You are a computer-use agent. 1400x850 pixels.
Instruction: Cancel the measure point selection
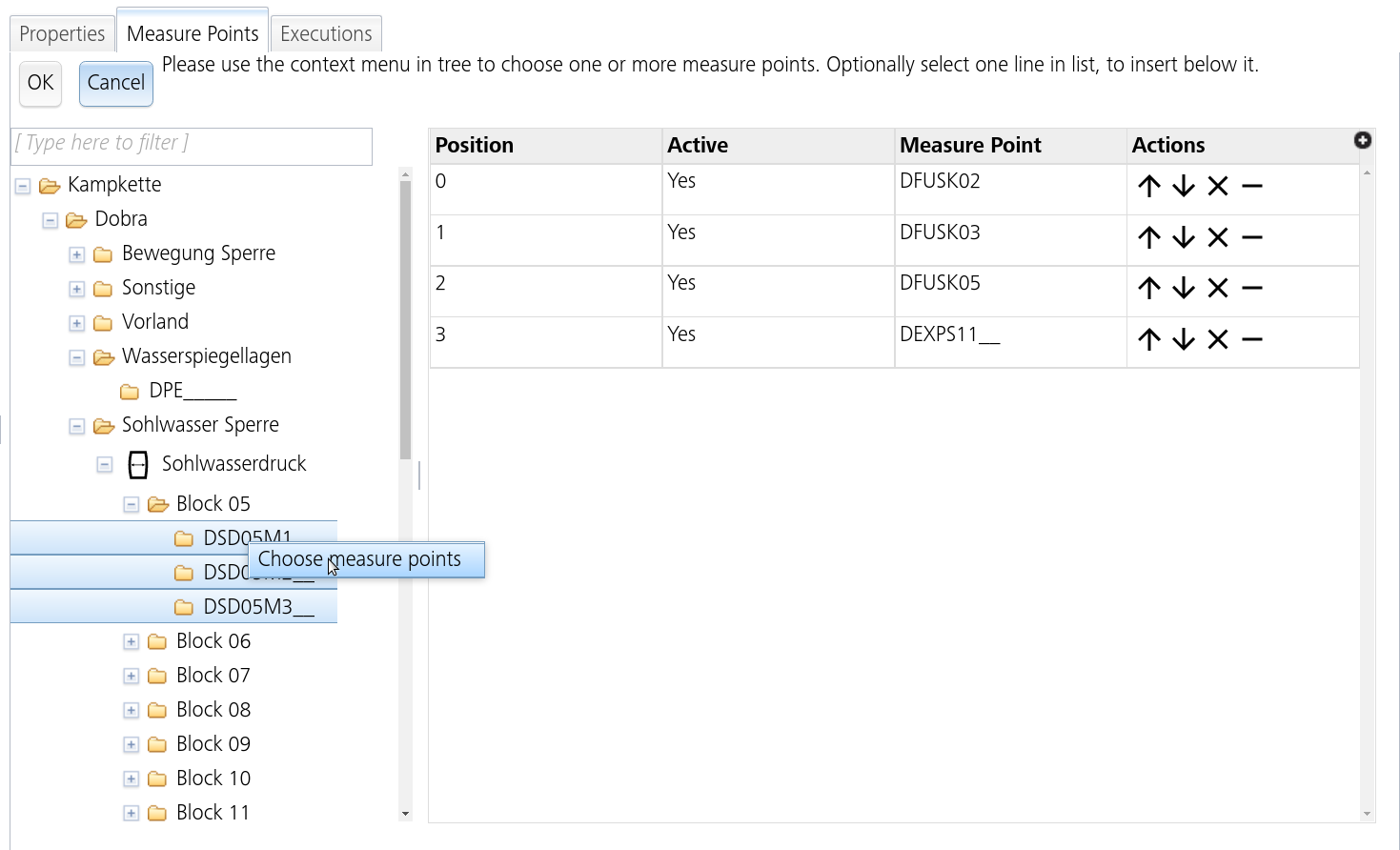(x=115, y=83)
